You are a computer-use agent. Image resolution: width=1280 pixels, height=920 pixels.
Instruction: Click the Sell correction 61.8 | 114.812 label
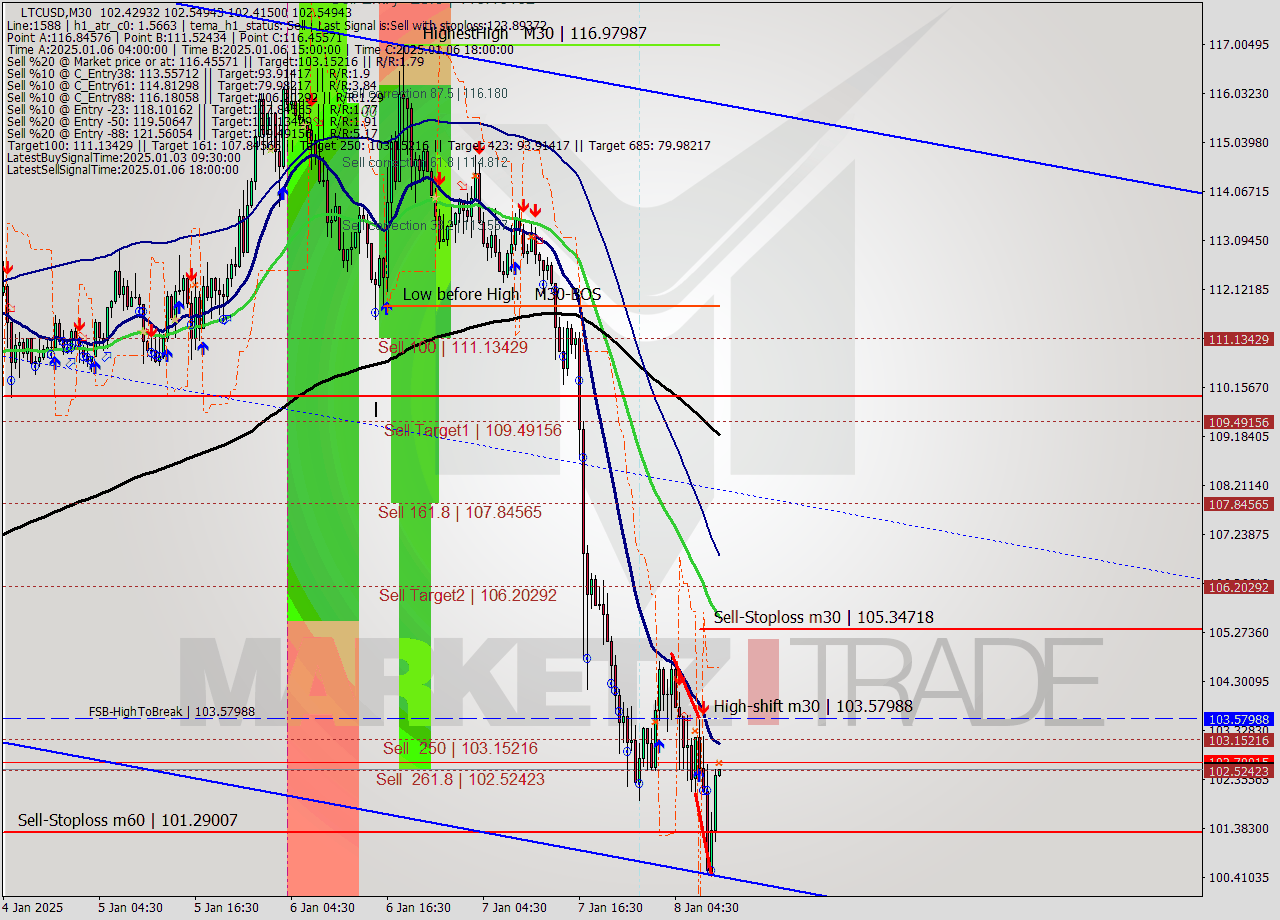pos(425,161)
